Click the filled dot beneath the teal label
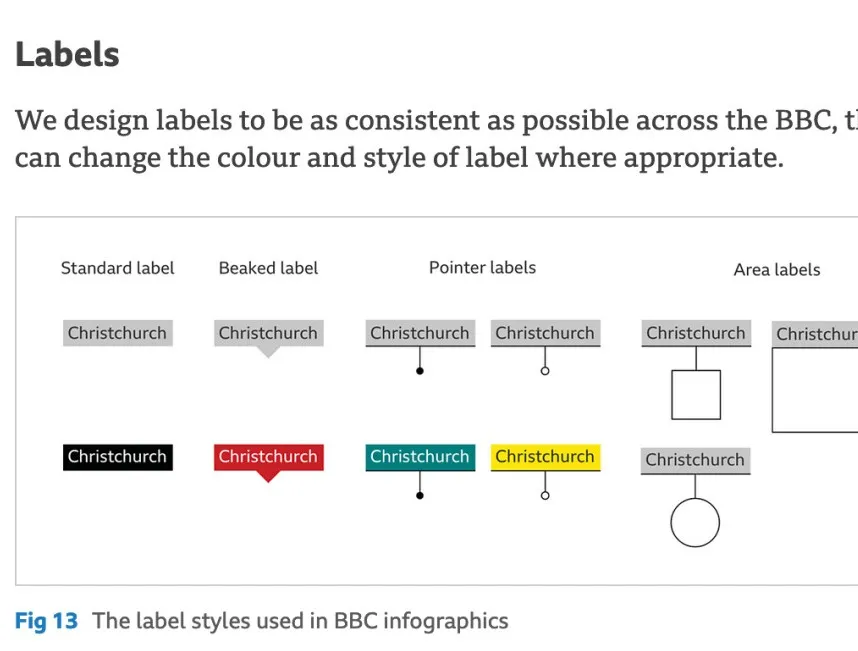 pos(420,496)
